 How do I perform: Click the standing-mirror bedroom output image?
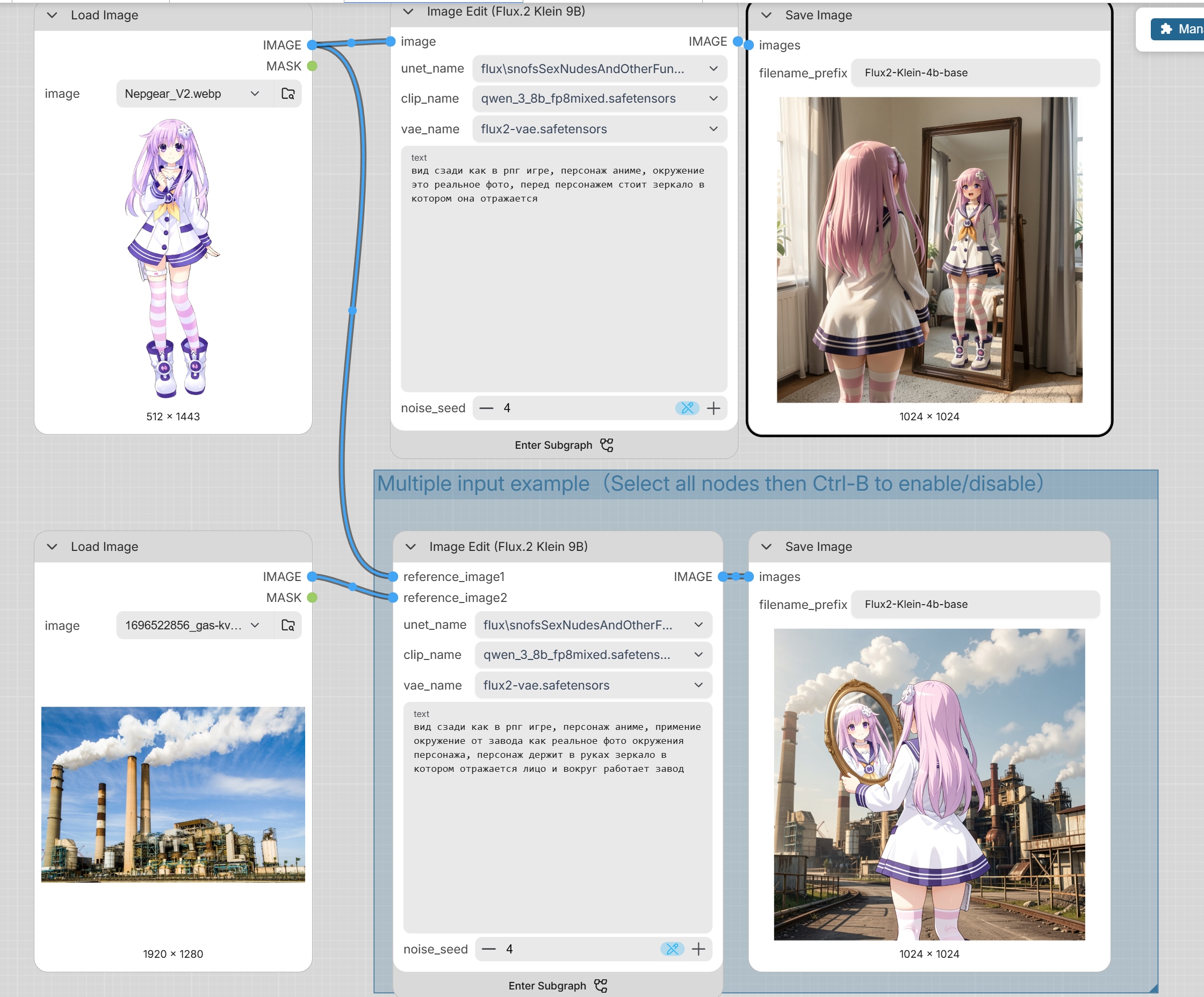(929, 249)
